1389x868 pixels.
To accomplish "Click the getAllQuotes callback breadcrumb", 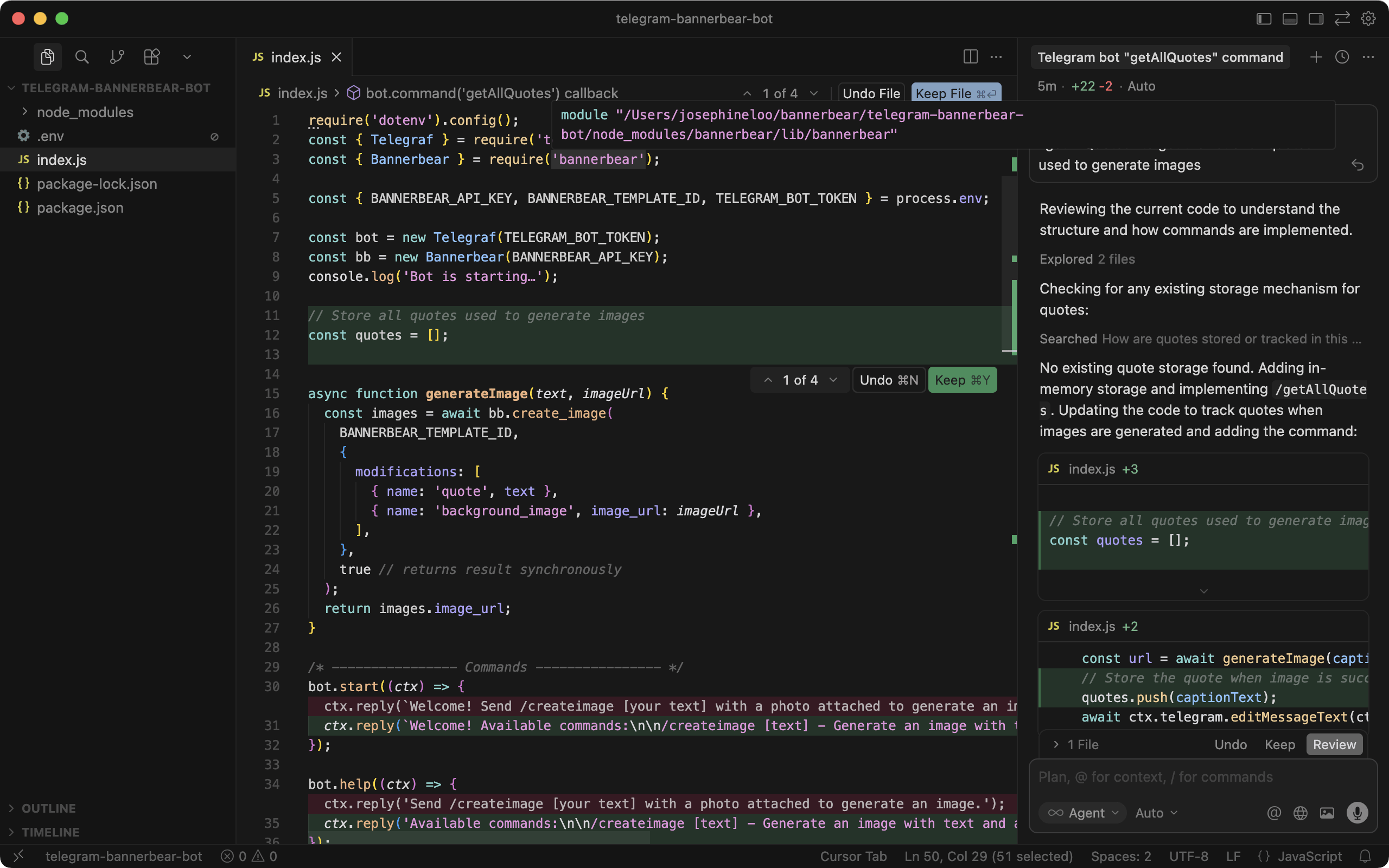I will coord(490,93).
